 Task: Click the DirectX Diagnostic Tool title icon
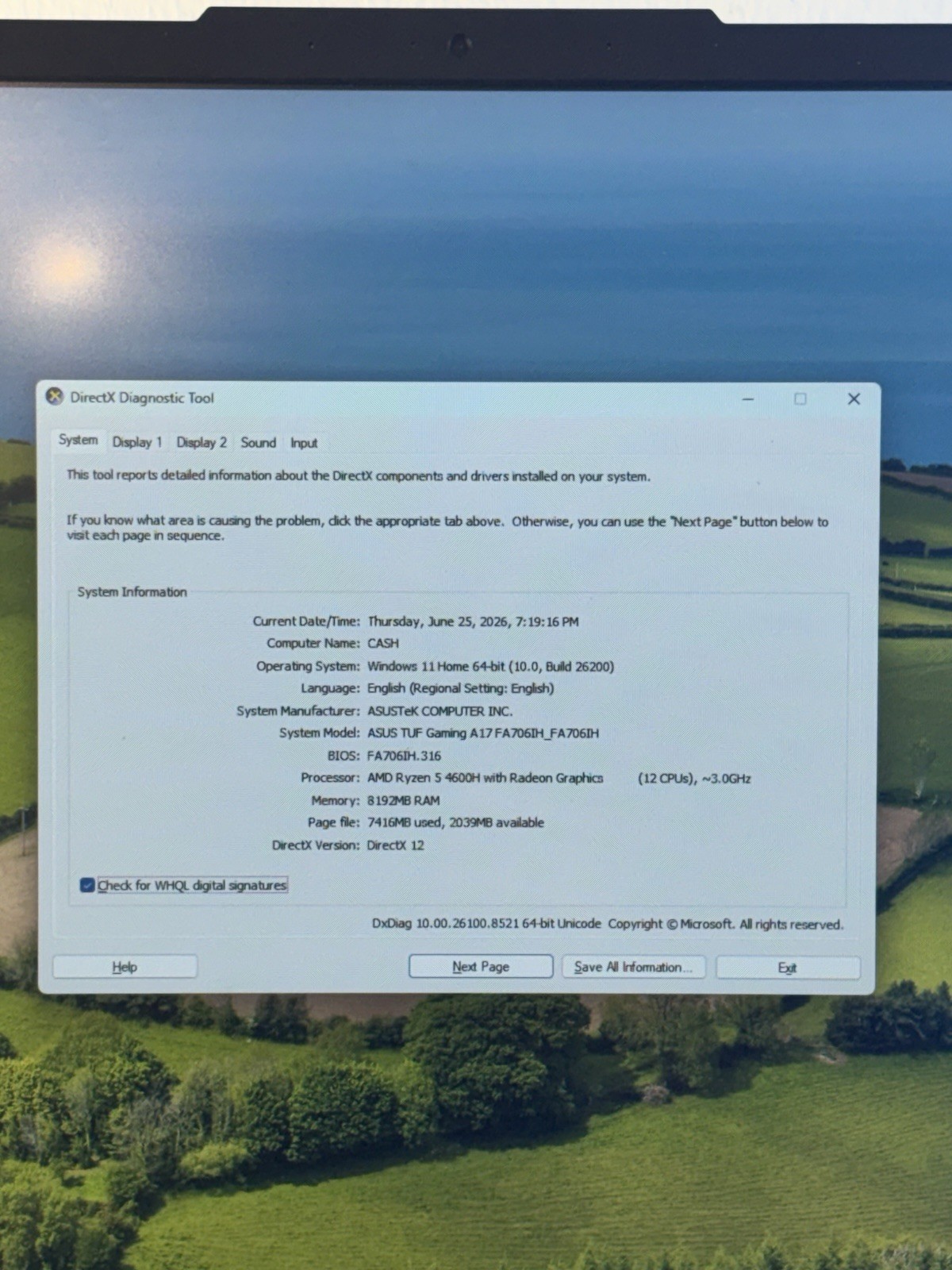54,396
